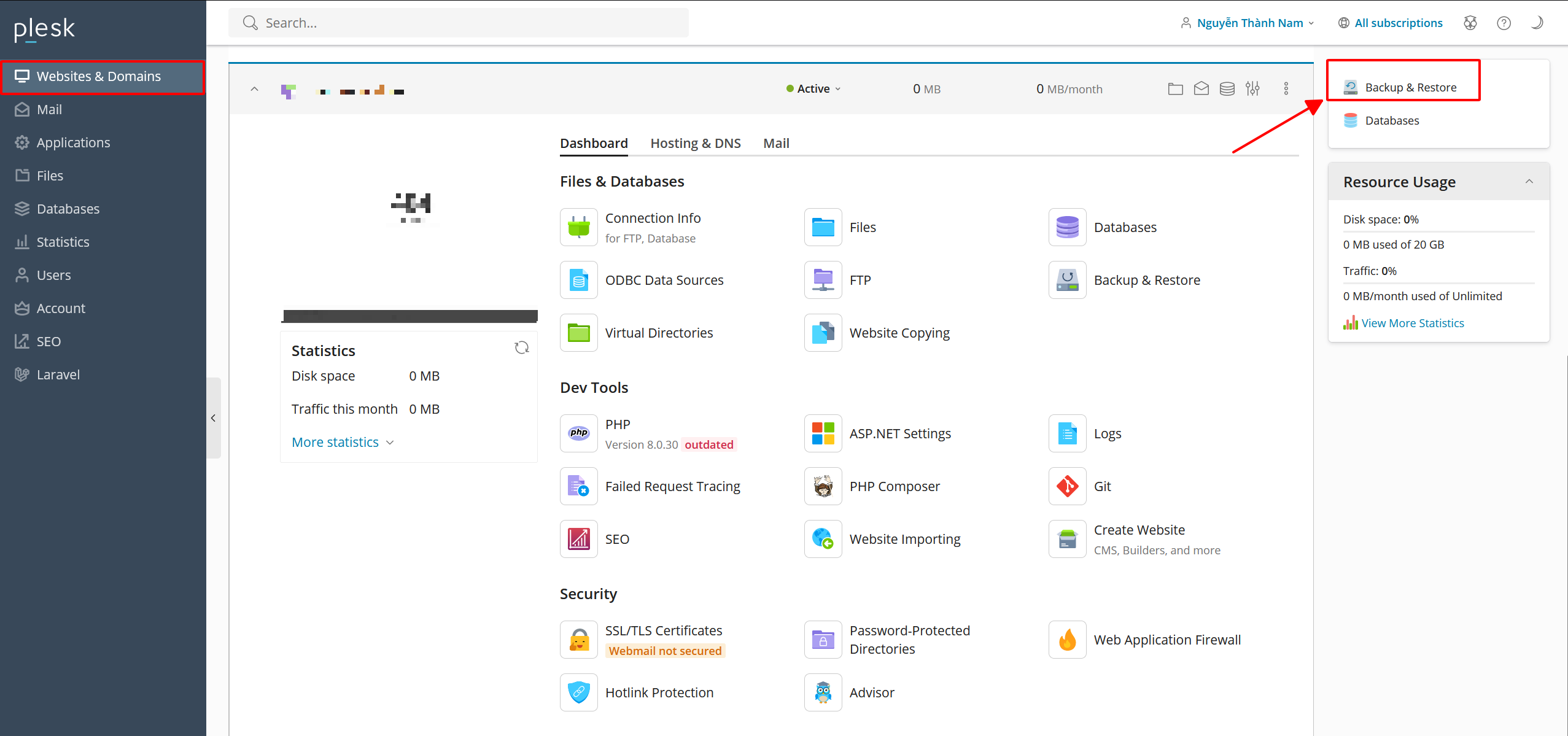
Task: Open the Nguyễn Thành Nam user menu
Action: click(x=1247, y=23)
